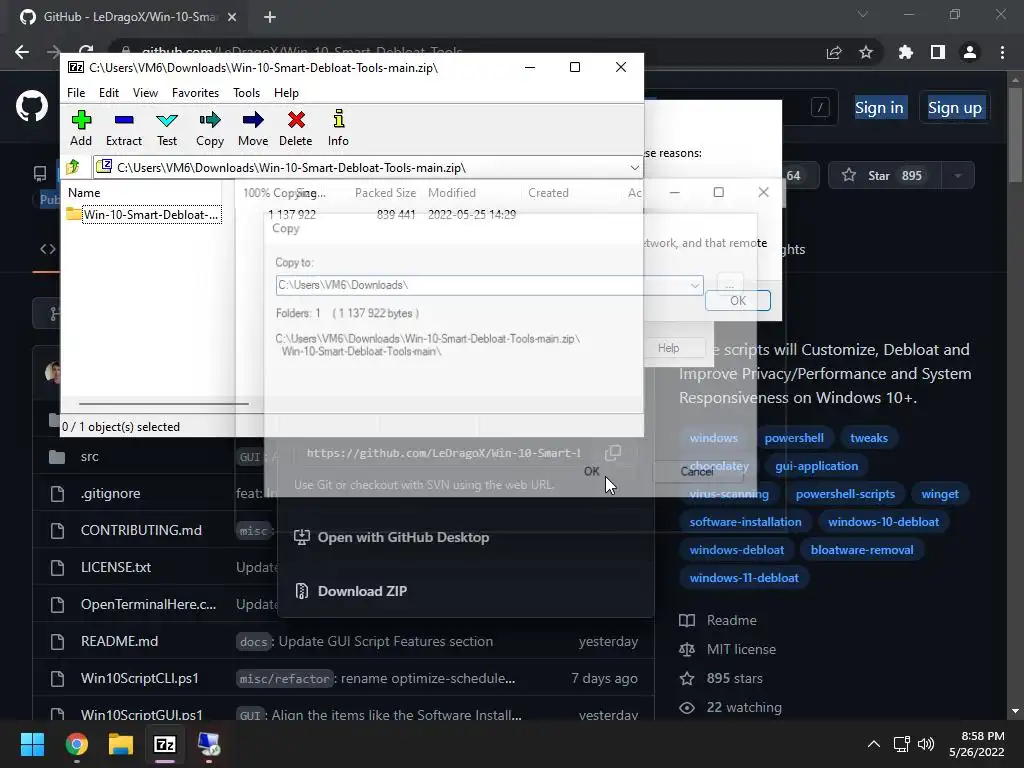Open the Help menu in 7-Zip

tap(286, 93)
